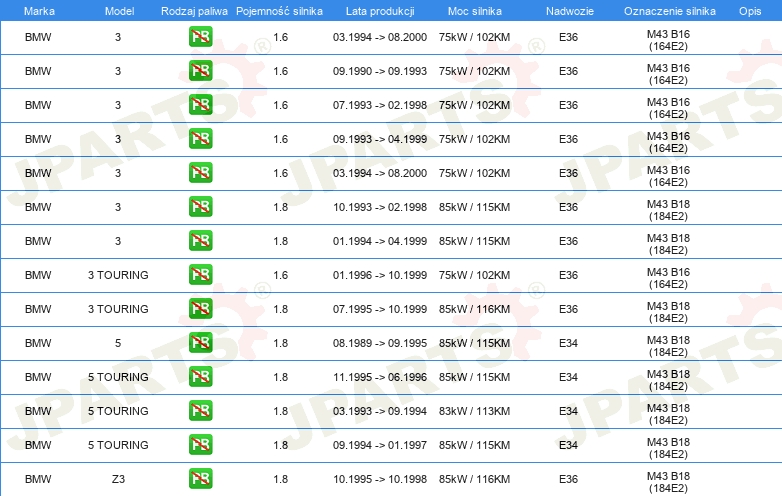Image resolution: width=782 pixels, height=496 pixels.
Task: Click fuel icon in row dated 09.1994 -> 01.1997
Action: click(200, 445)
